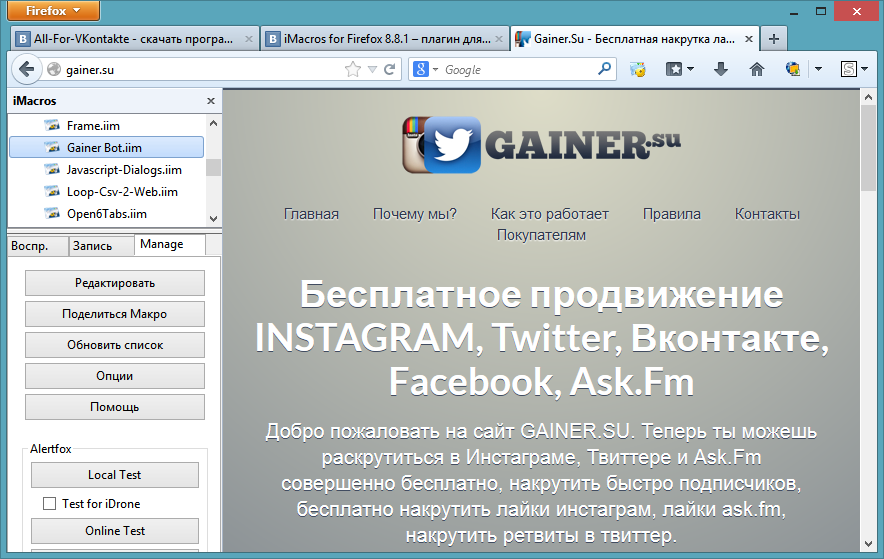Click the Gainer Bot.iim macro file icon

(x=52, y=147)
